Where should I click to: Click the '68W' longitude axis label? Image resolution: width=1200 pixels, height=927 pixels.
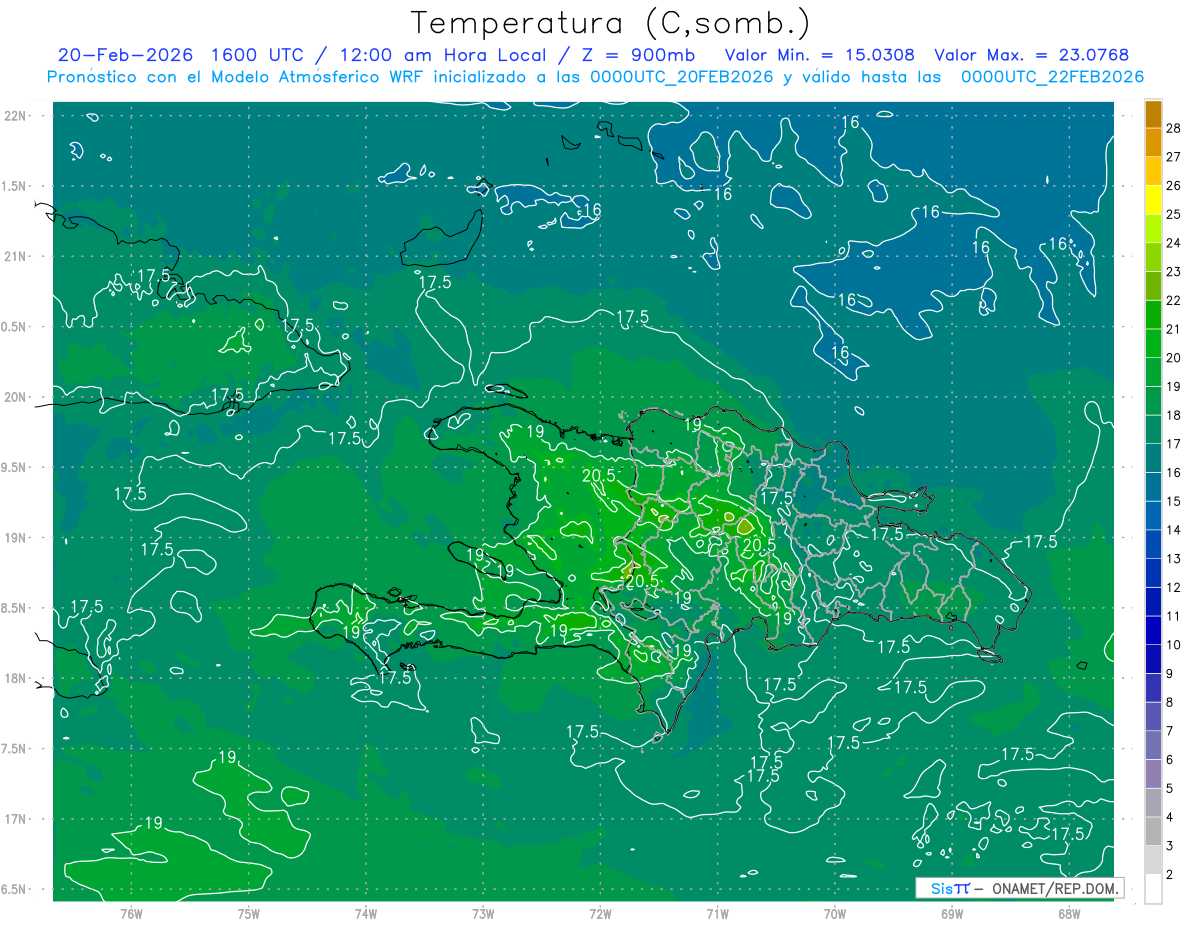(x=1068, y=913)
